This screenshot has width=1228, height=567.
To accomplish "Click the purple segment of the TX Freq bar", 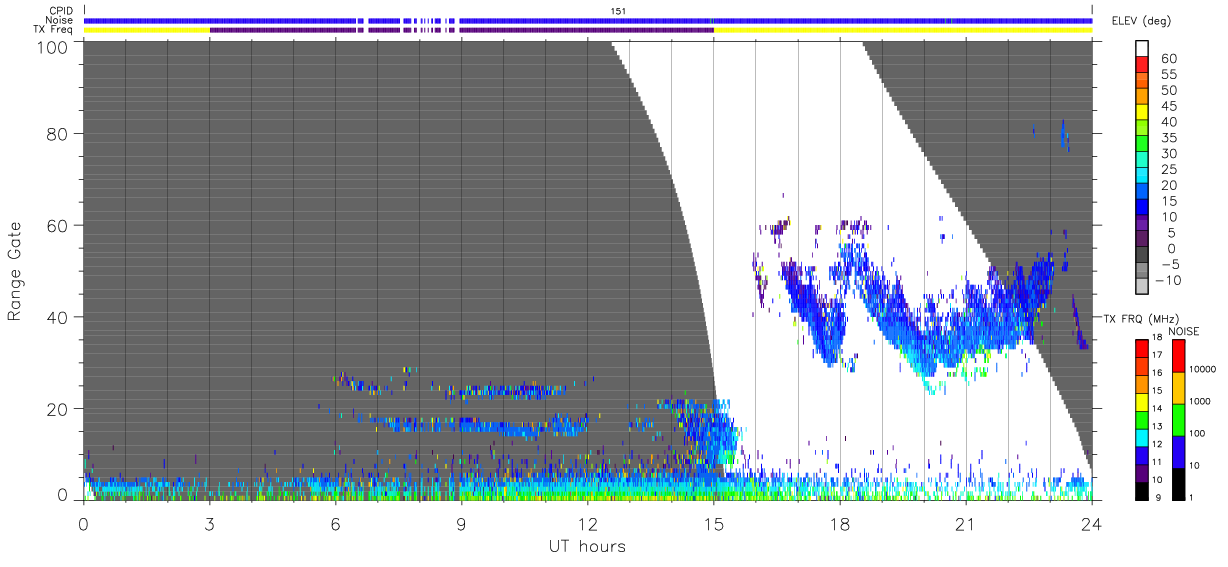I will [x=461, y=30].
